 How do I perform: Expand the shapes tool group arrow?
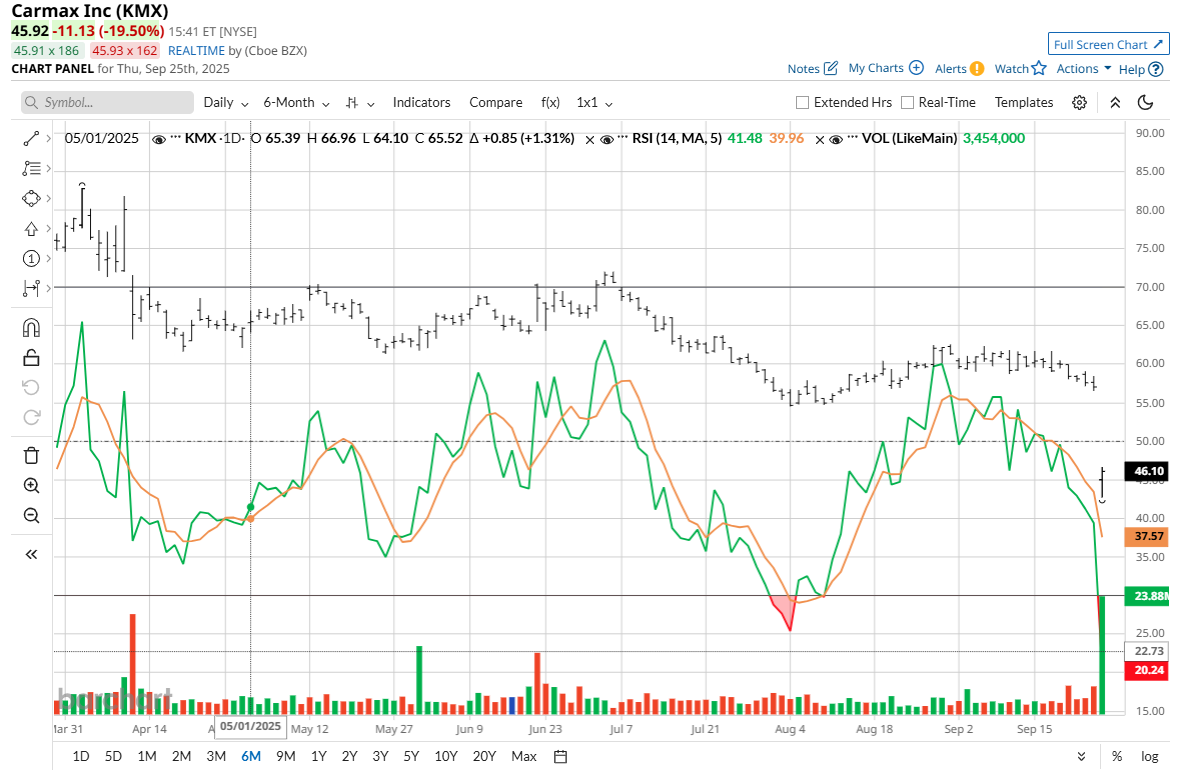tap(46, 199)
